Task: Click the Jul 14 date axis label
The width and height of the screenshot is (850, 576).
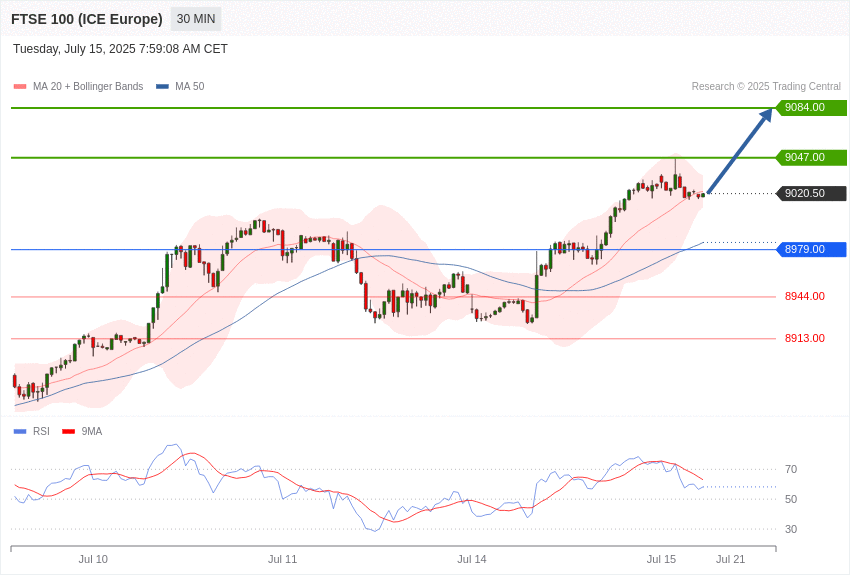Action: [x=472, y=559]
